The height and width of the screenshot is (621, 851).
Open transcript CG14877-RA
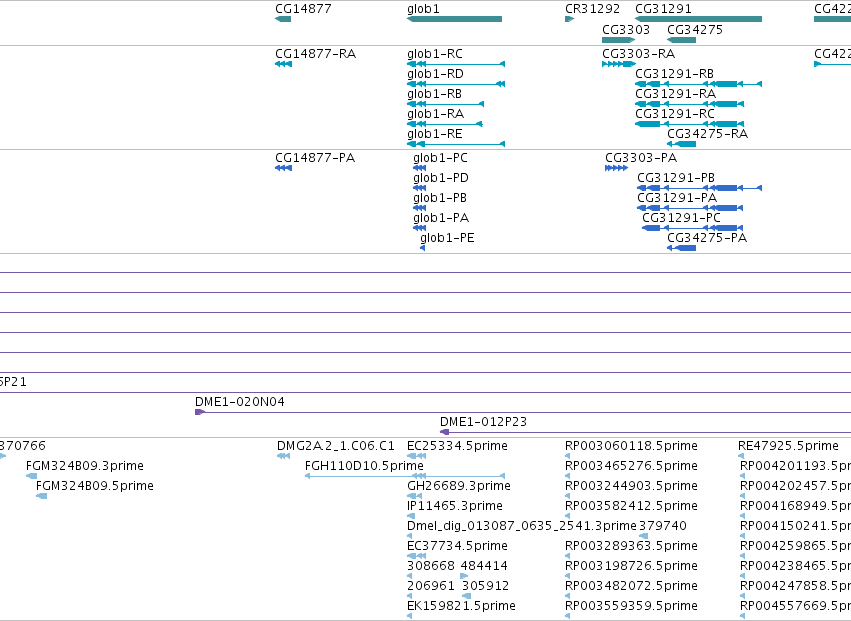pos(283,64)
